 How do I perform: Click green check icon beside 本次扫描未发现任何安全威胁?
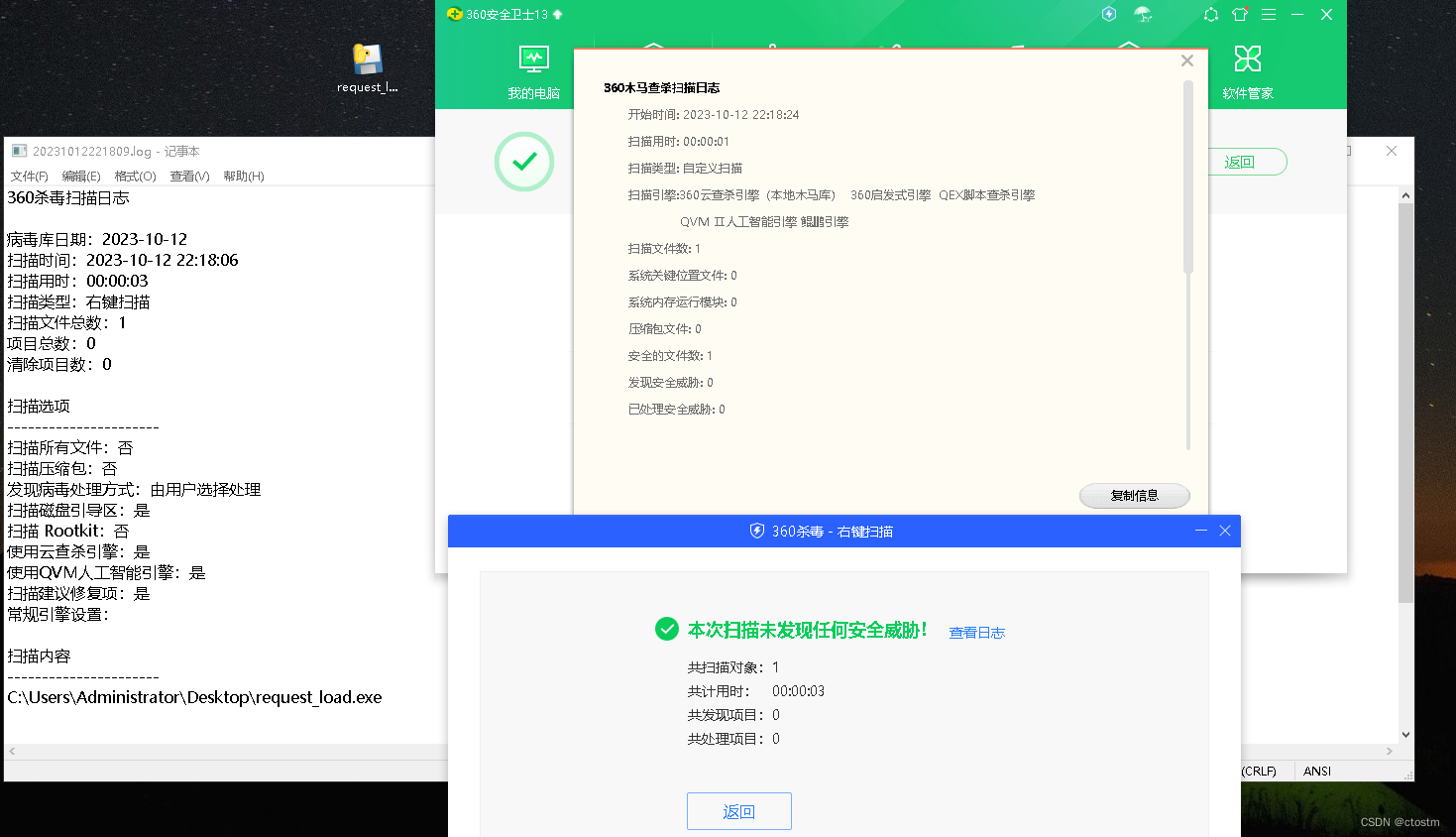(667, 629)
